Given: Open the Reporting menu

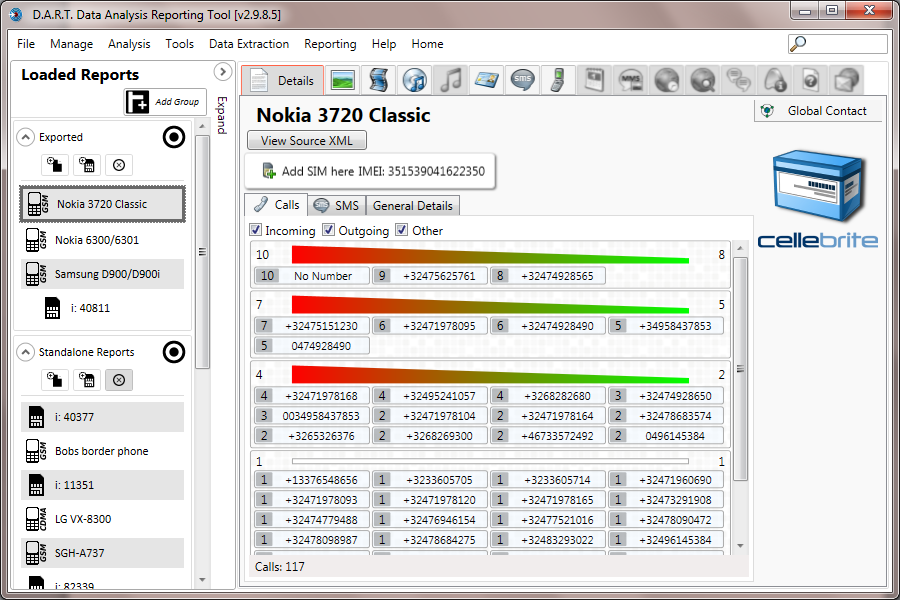Looking at the screenshot, I should coord(330,44).
